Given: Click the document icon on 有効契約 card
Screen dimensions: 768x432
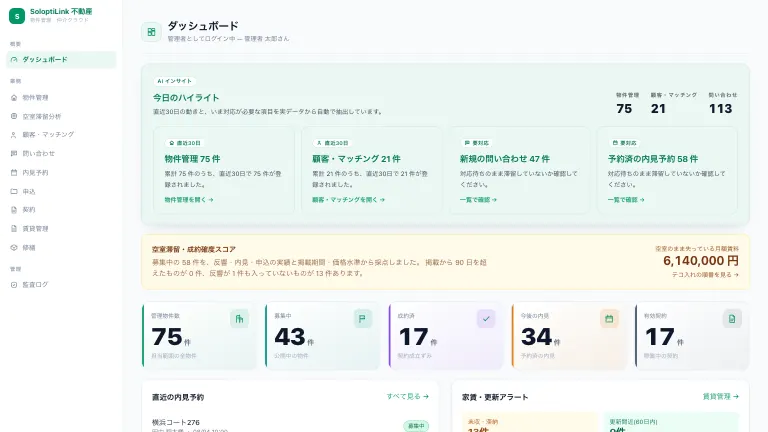Looking at the screenshot, I should (x=732, y=319).
